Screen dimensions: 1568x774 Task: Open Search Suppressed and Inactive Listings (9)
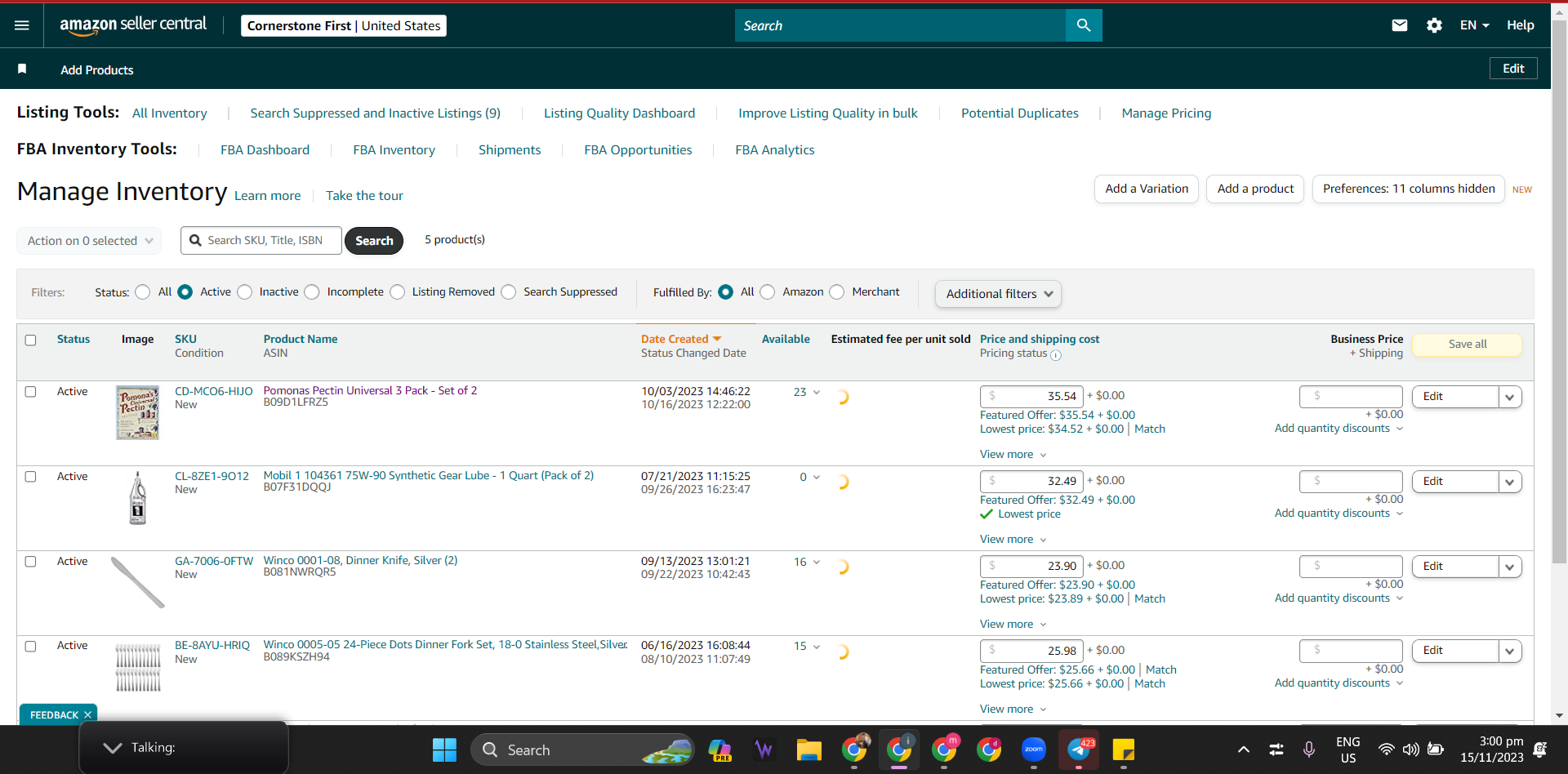[376, 113]
